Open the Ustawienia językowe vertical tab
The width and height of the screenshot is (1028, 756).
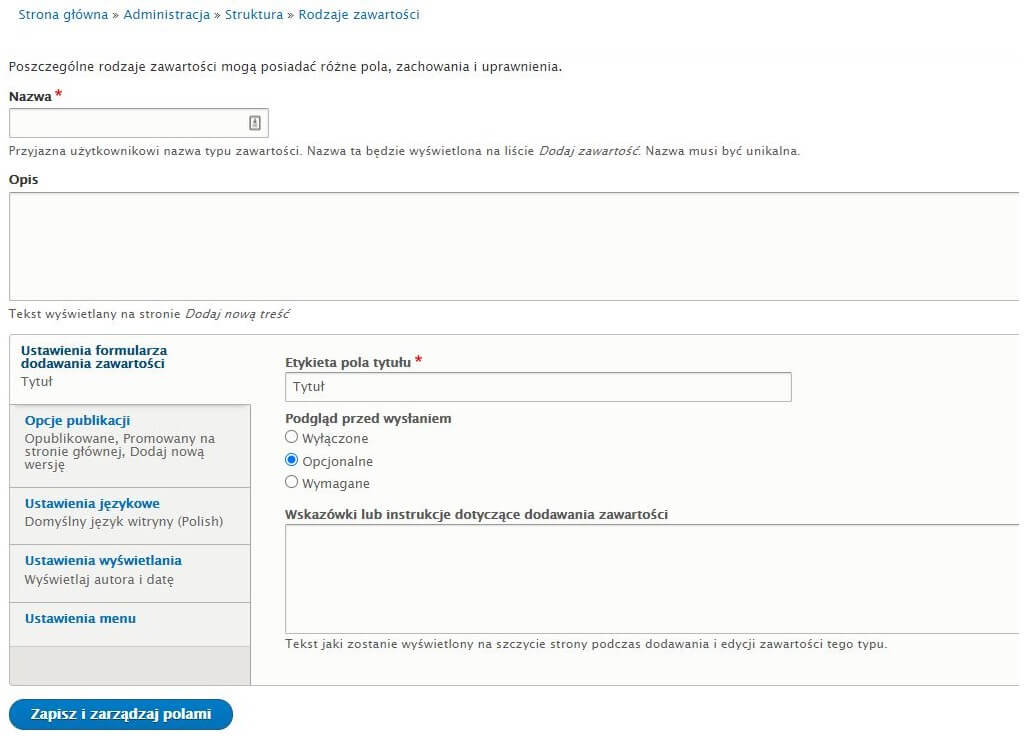(130, 516)
